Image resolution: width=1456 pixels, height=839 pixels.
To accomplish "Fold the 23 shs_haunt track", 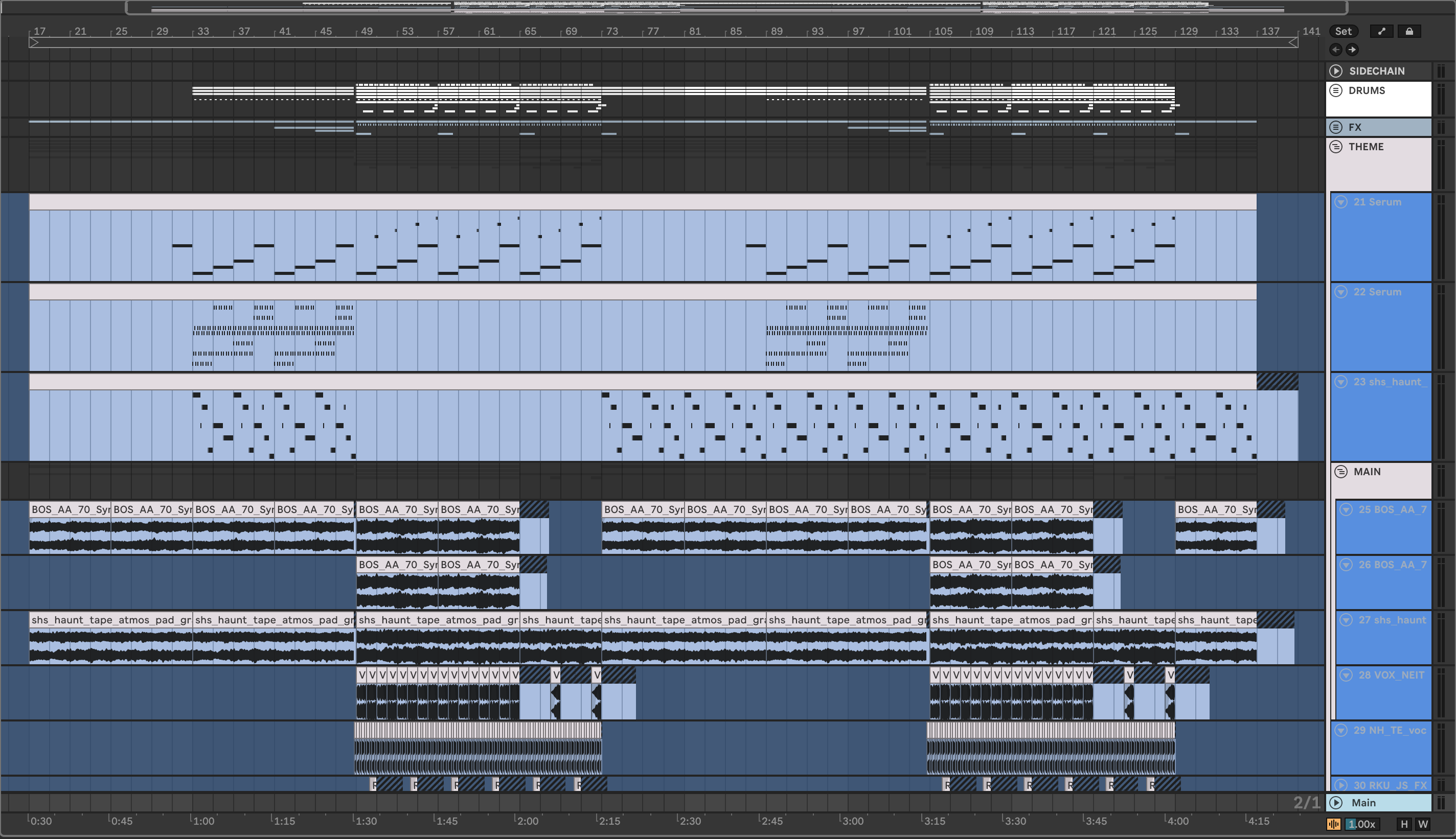I will tap(1341, 382).
